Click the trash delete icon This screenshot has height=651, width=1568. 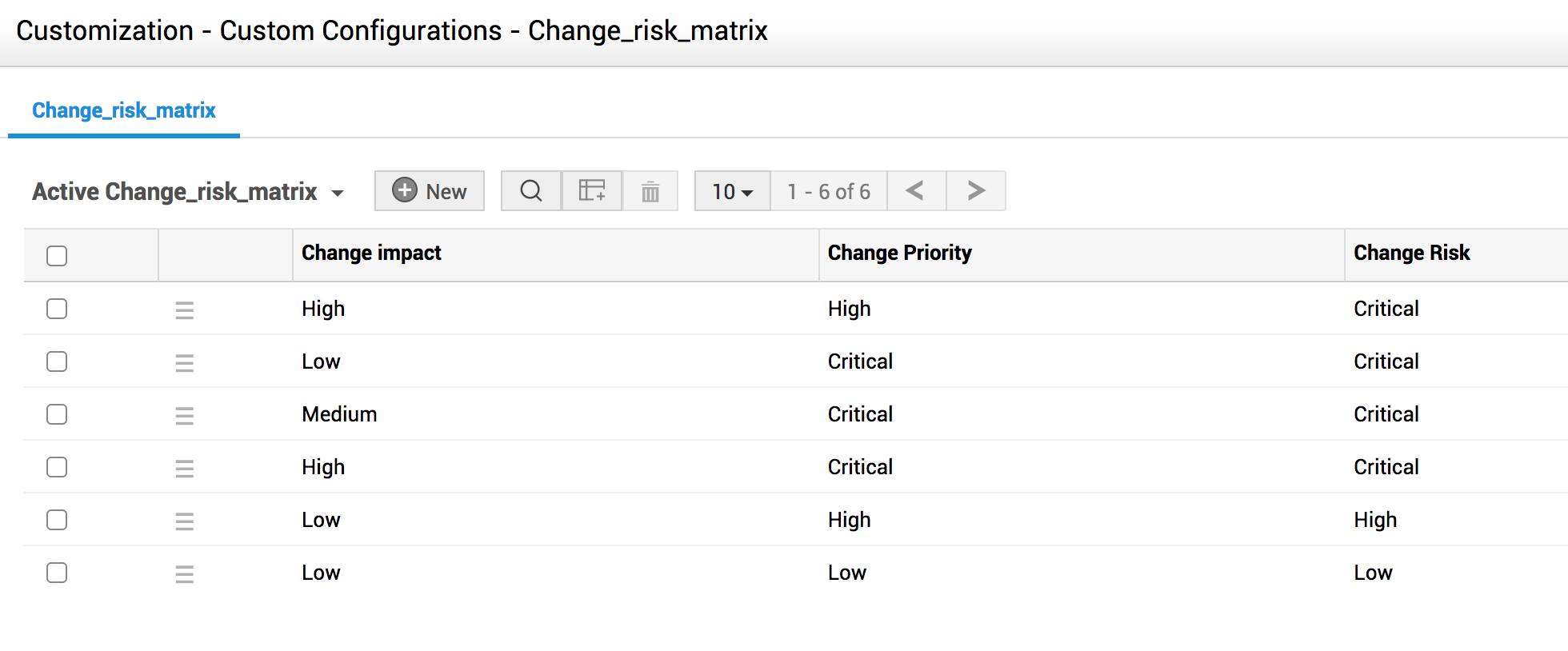click(x=650, y=192)
